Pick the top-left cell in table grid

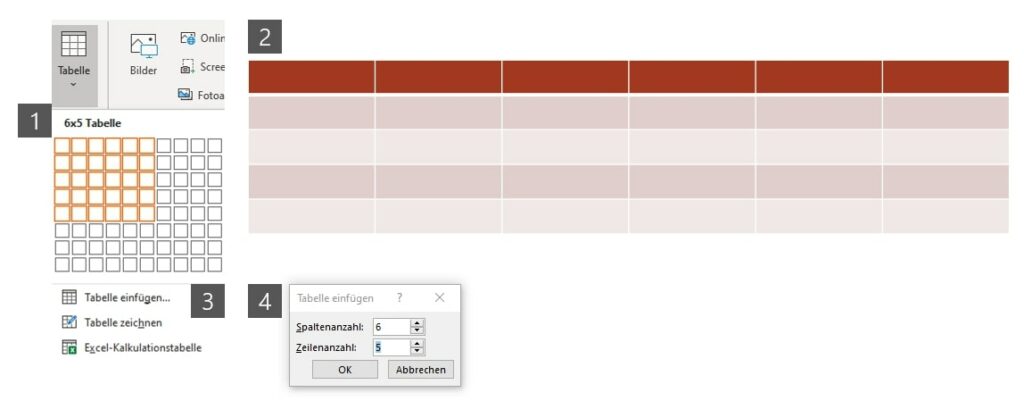click(x=62, y=145)
